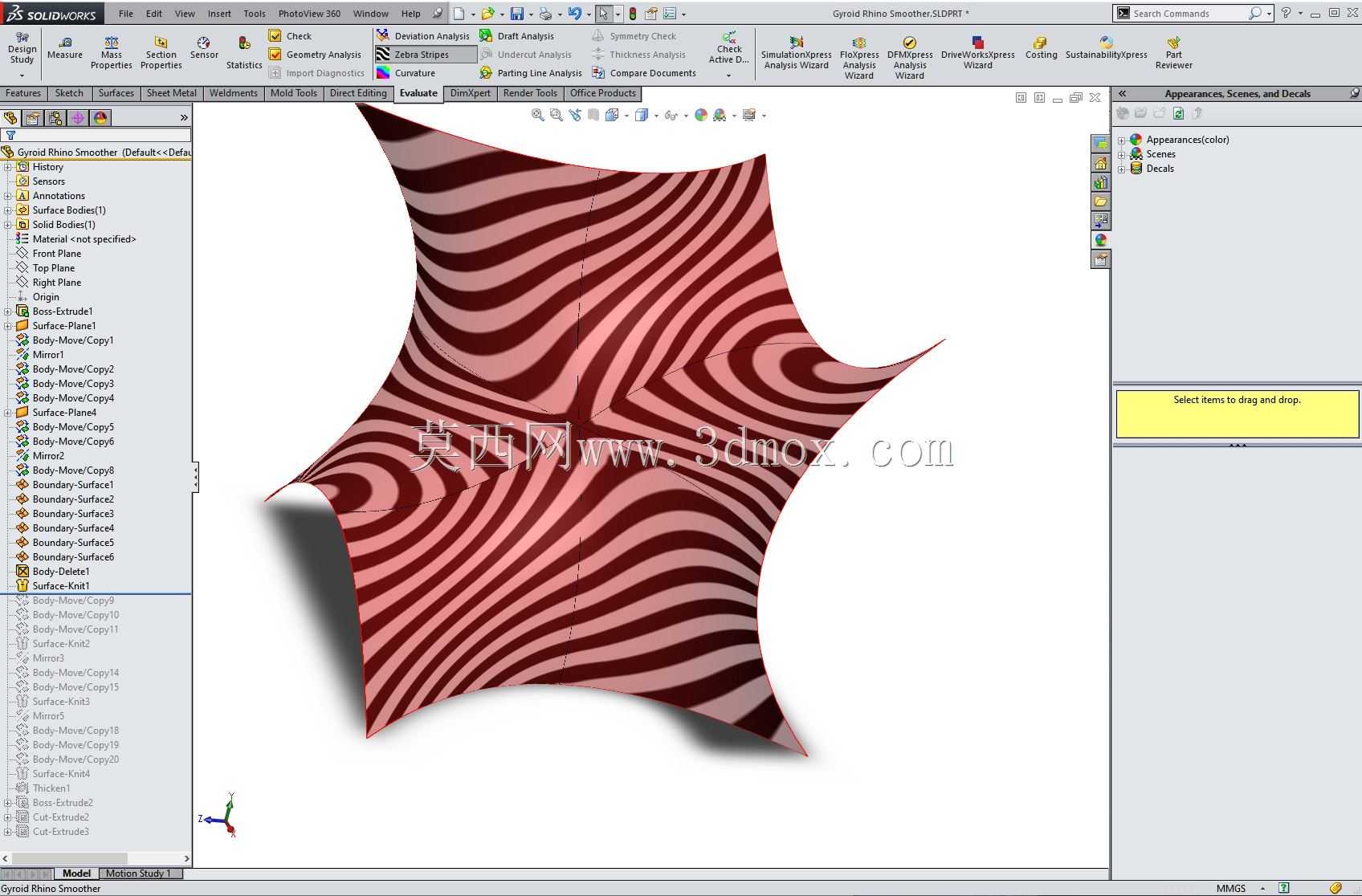Toggle Parting Line Analysis
Viewport: 1362px width, 896px height.
click(x=531, y=73)
